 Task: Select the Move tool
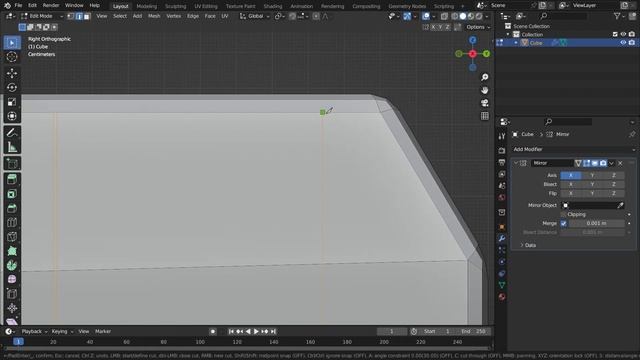pyautogui.click(x=12, y=73)
